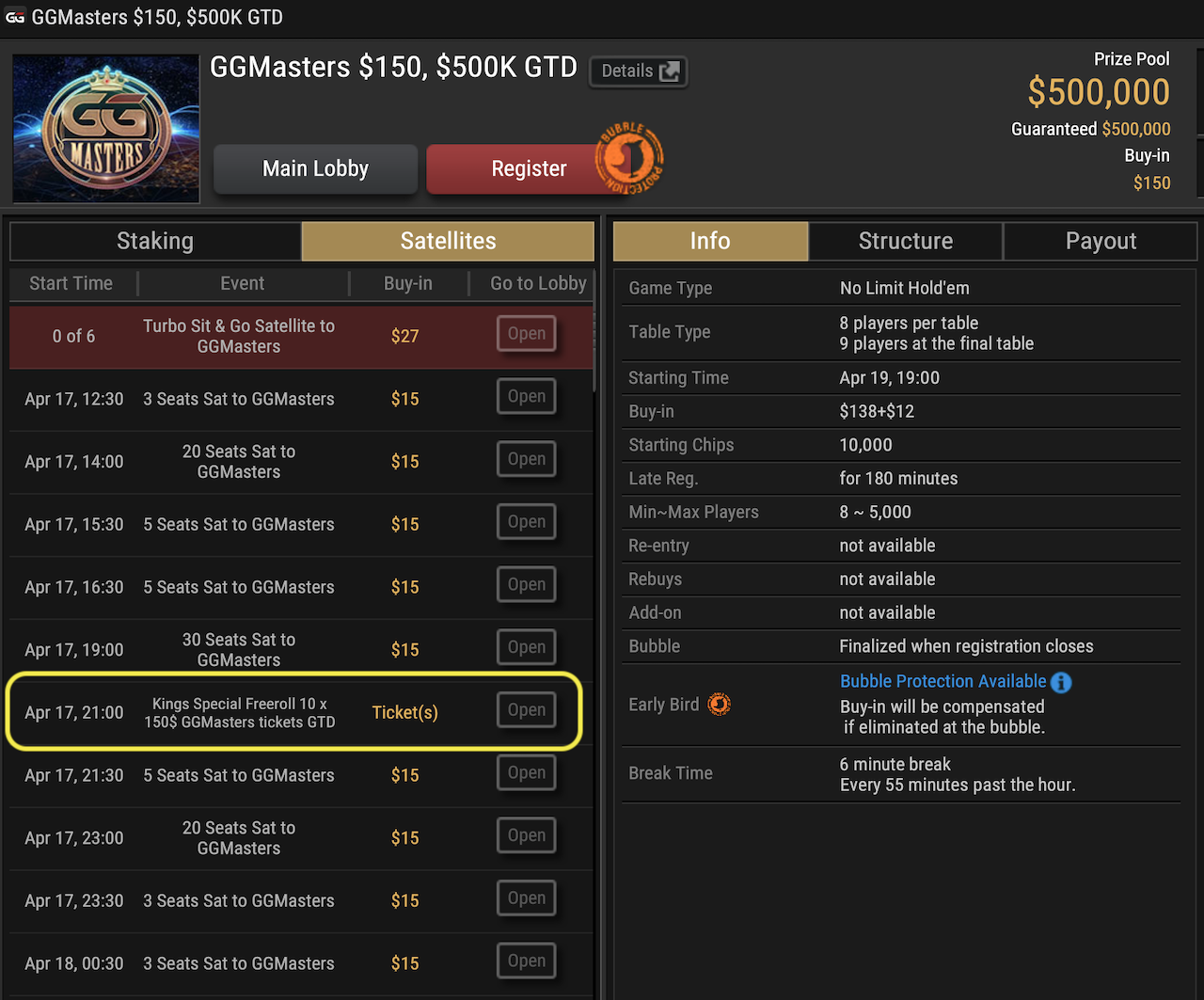Click the 0 of 6 players count
This screenshot has height=1000, width=1204.
pyautogui.click(x=73, y=336)
